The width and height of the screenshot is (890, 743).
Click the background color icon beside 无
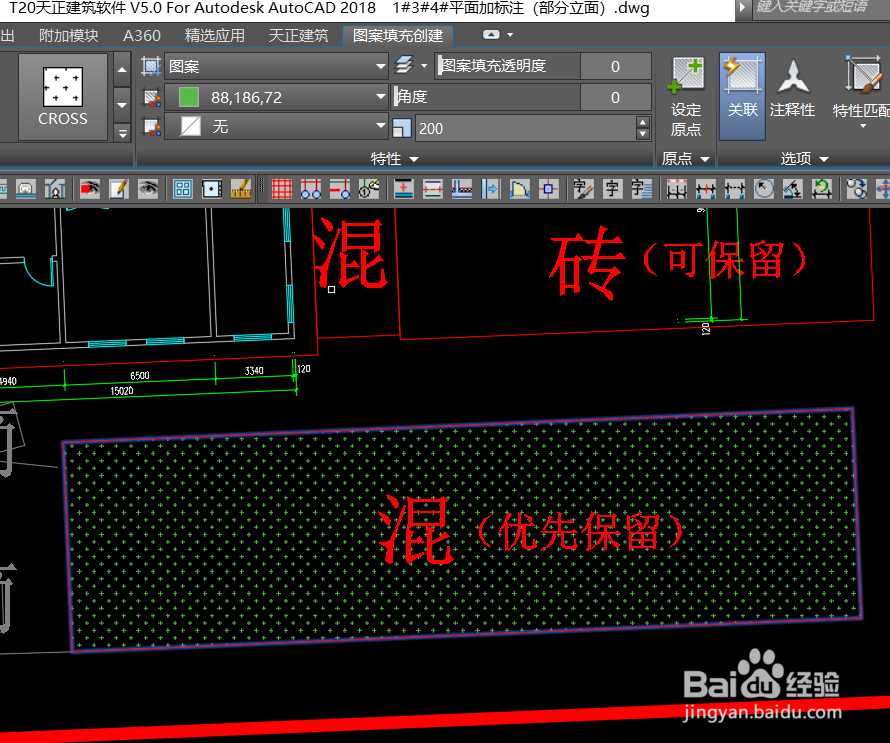(x=152, y=127)
